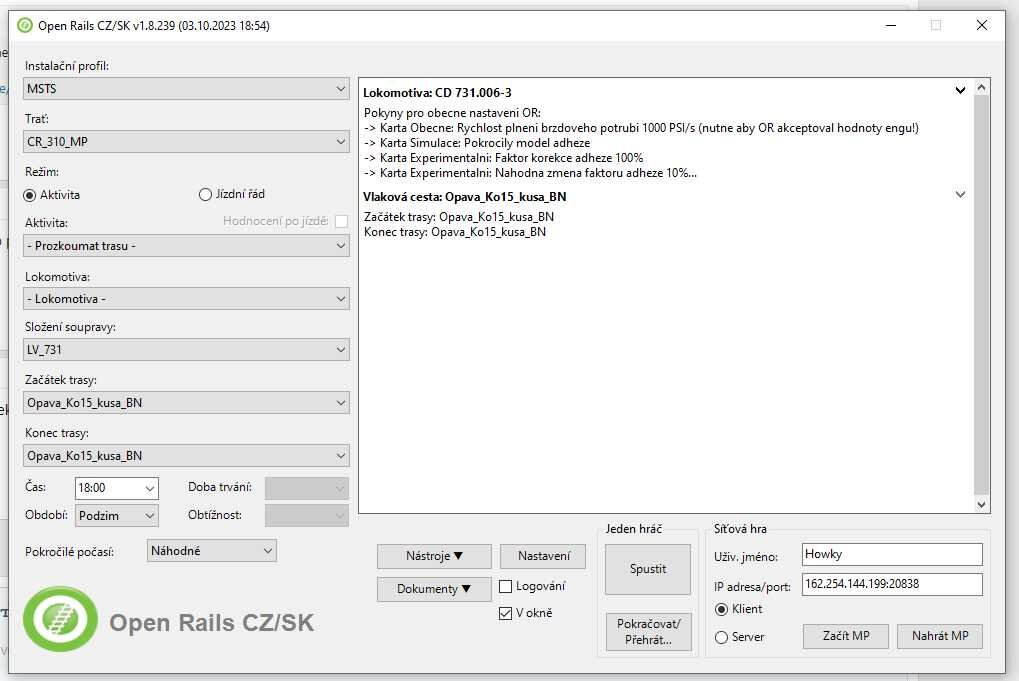Open the Pokročilé počasí dropdown
Viewport: 1019px width, 681px height.
pyautogui.click(x=211, y=551)
